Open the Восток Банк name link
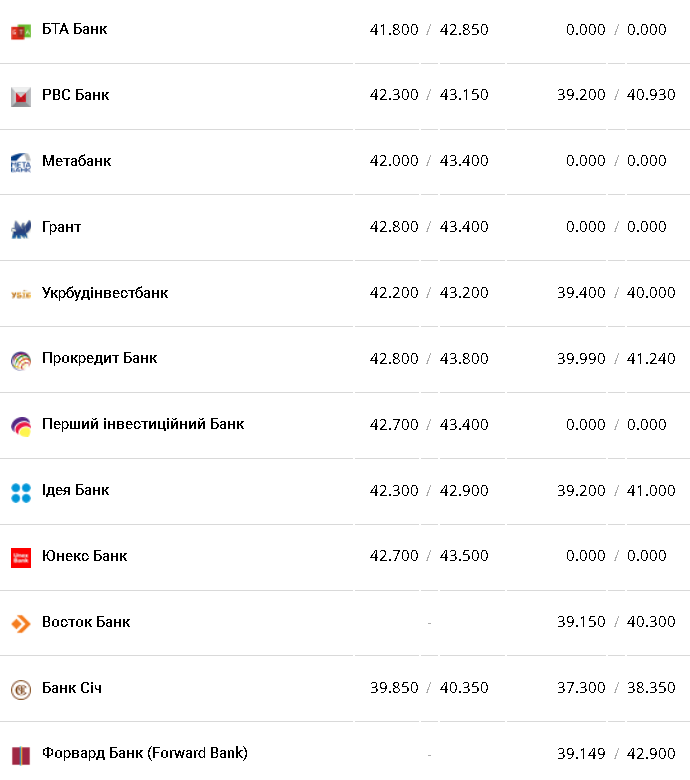 click(x=86, y=622)
